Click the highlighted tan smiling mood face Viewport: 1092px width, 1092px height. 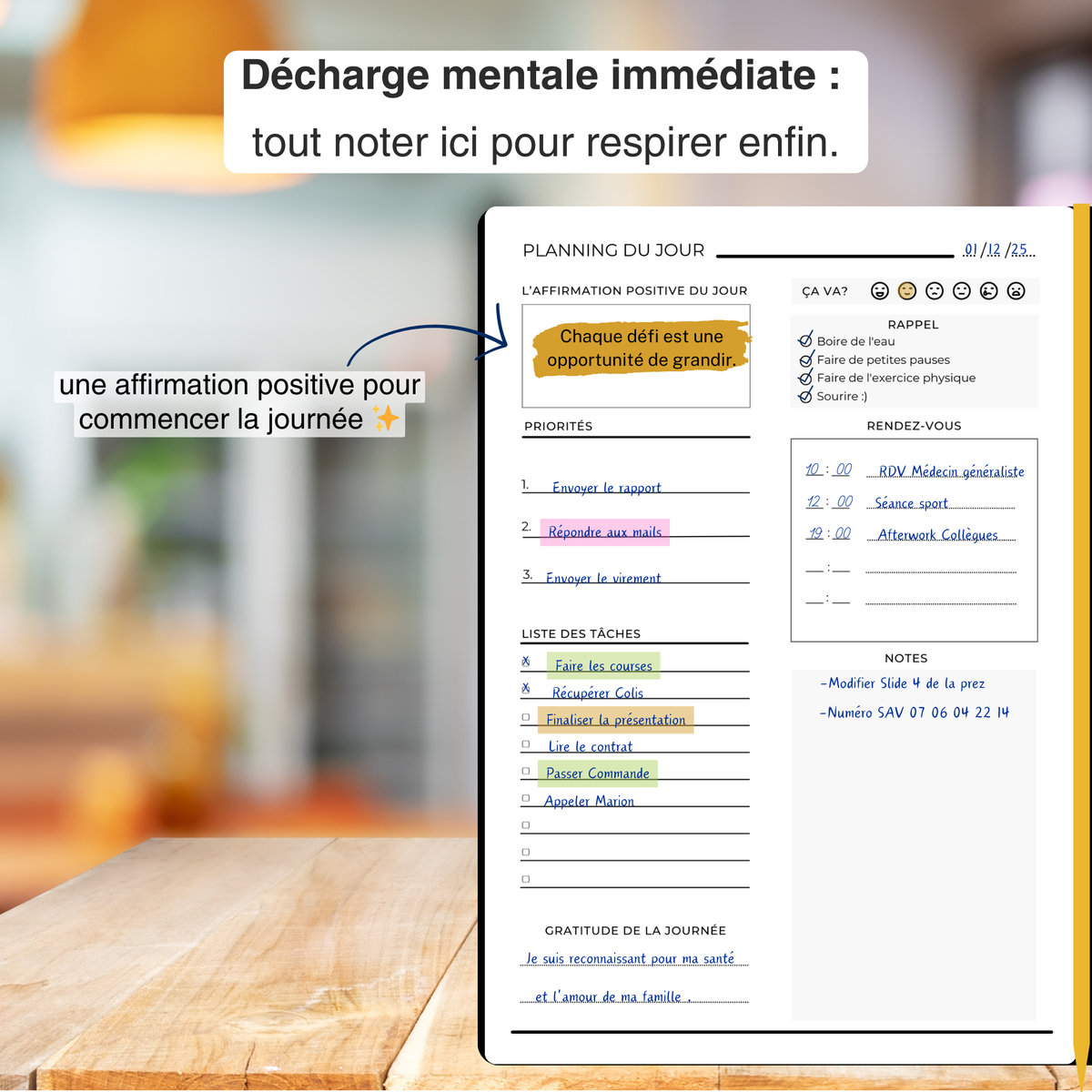[906, 290]
